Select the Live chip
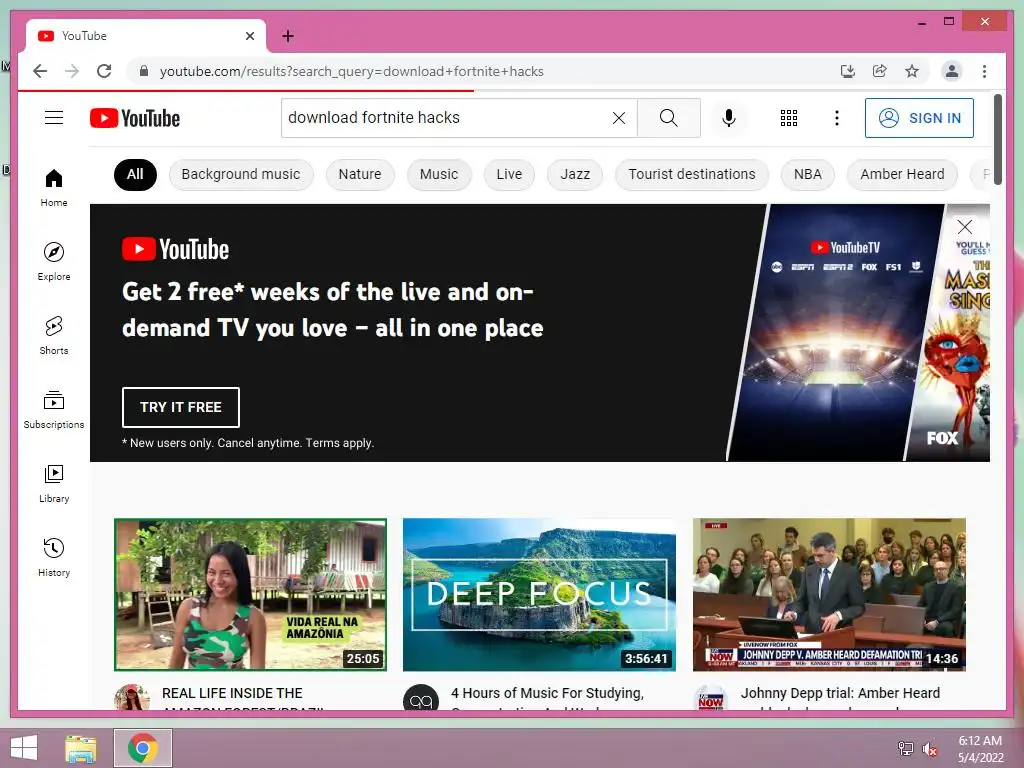This screenshot has height=768, width=1024. (x=509, y=174)
